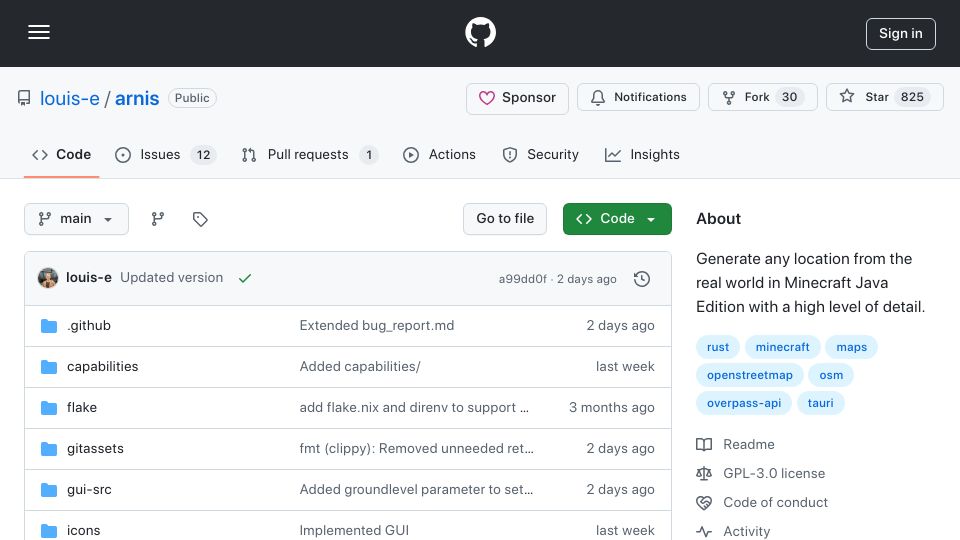The height and width of the screenshot is (540, 960).
Task: View branches via the branch icon
Action: tap(158, 219)
